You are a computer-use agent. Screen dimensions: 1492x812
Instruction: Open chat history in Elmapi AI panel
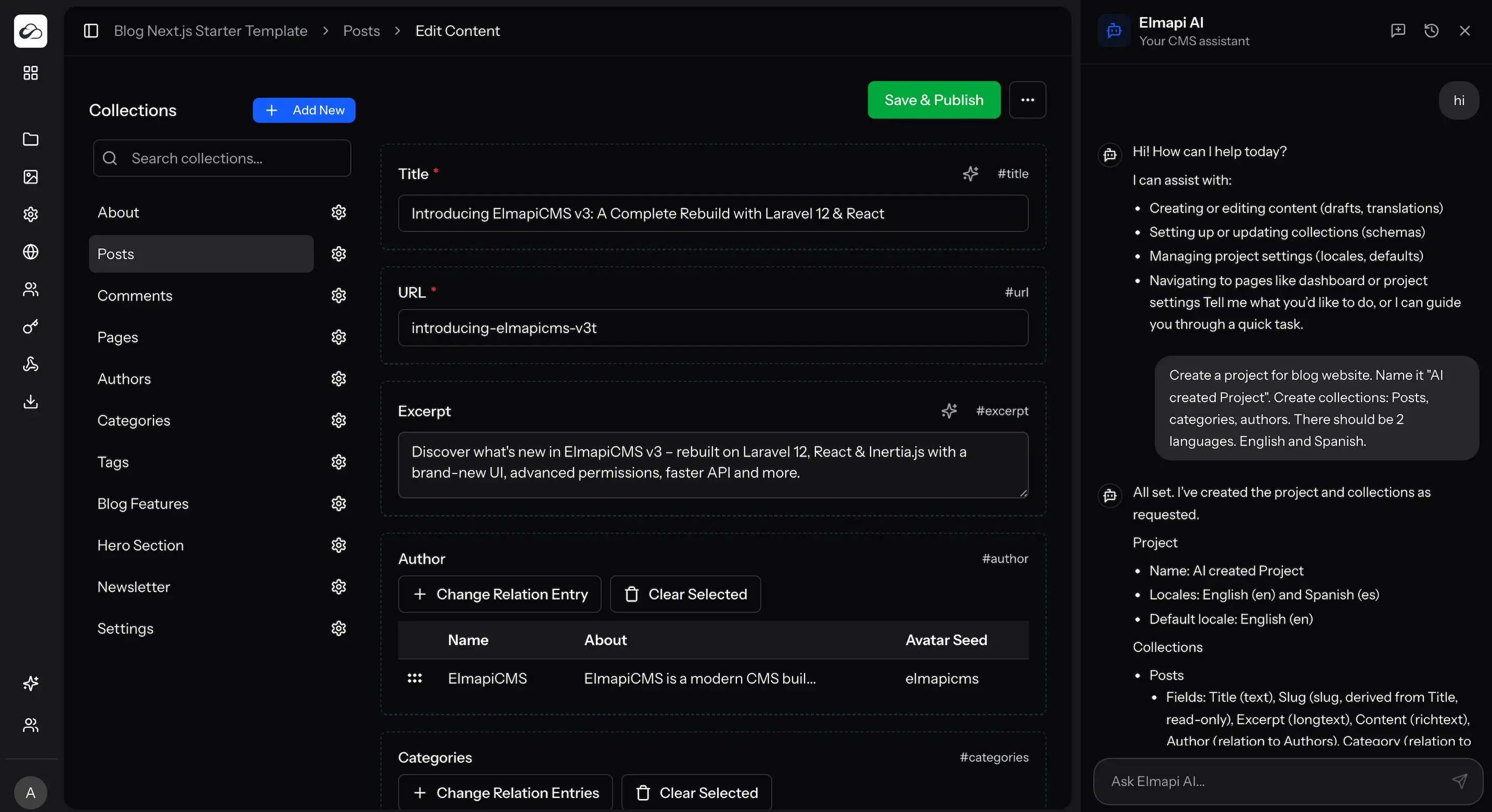point(1431,31)
